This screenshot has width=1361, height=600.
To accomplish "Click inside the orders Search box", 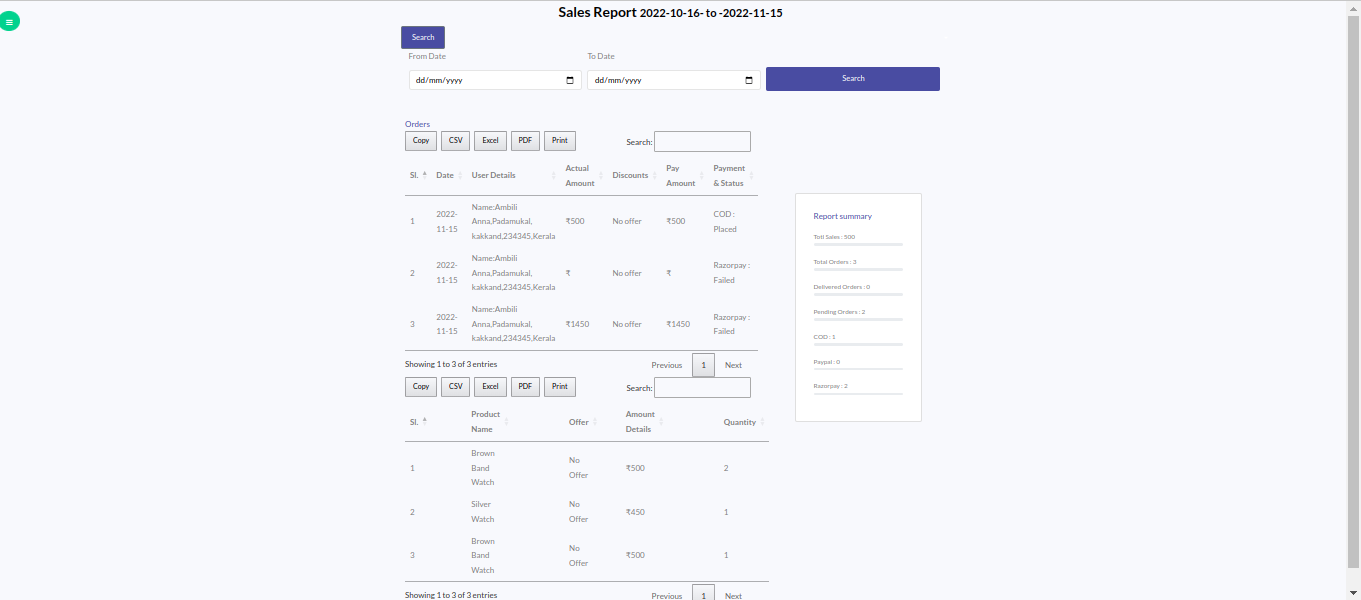I will point(702,141).
